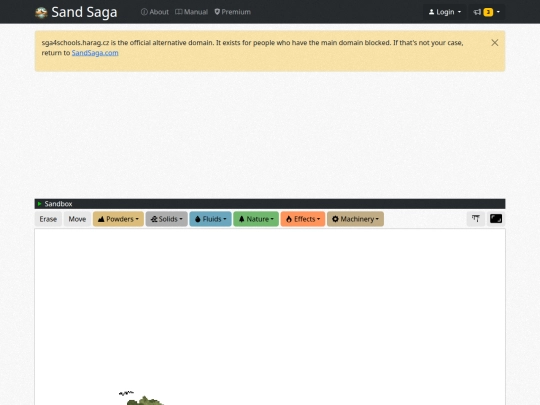
Task: Expand the Solids category menu
Action: pyautogui.click(x=167, y=219)
